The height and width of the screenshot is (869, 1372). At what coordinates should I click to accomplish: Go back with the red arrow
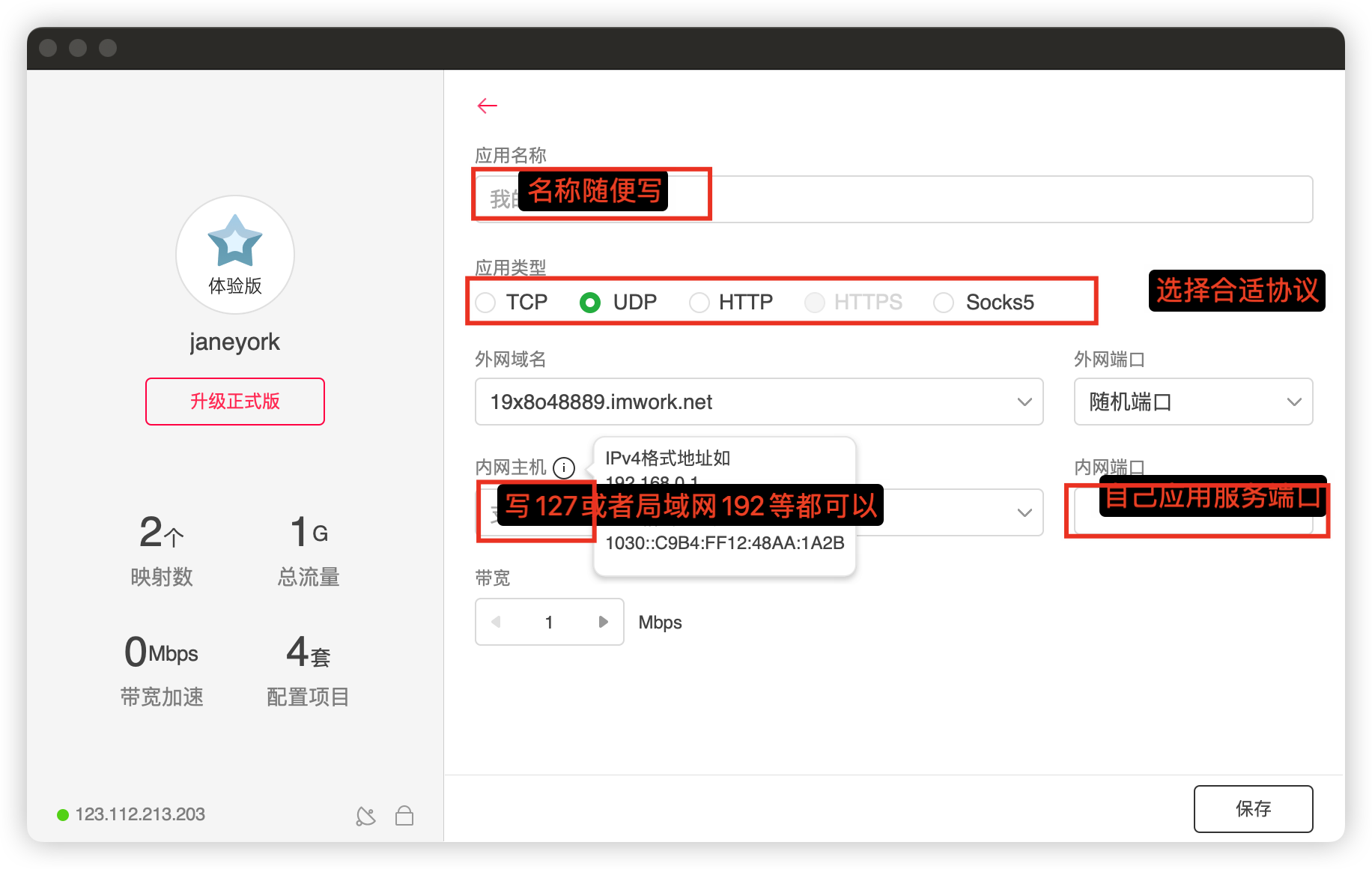[x=488, y=106]
